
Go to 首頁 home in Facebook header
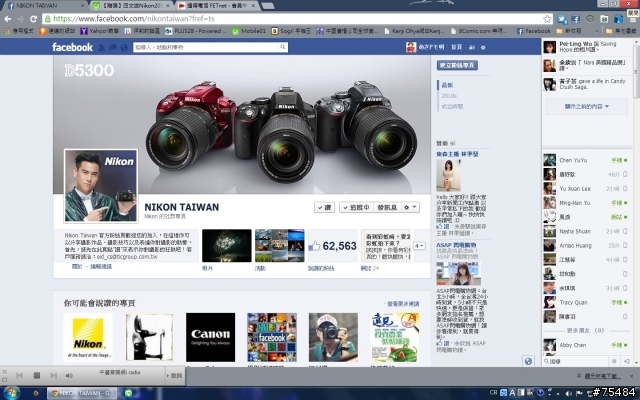[x=456, y=47]
